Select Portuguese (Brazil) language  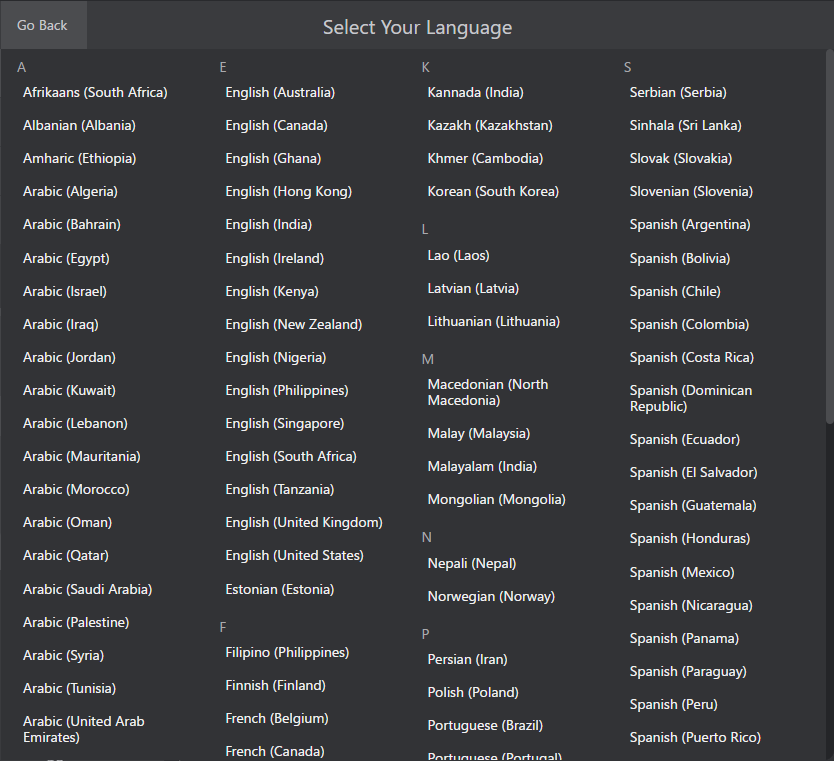click(486, 725)
